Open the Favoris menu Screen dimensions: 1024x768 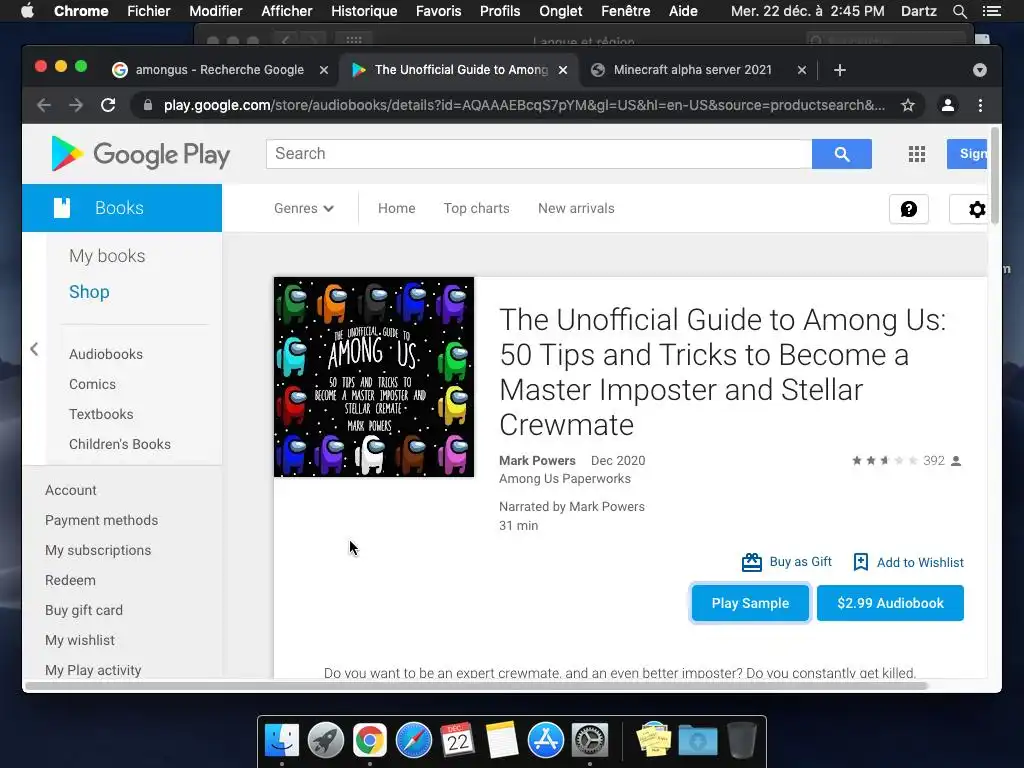pyautogui.click(x=438, y=11)
